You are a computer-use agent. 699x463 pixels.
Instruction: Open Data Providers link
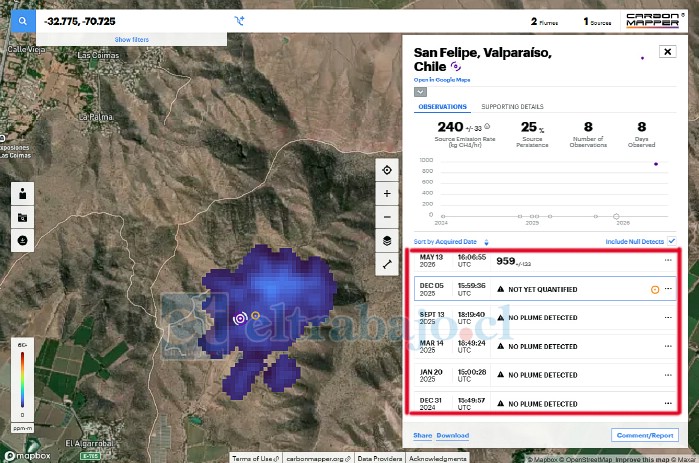click(380, 459)
